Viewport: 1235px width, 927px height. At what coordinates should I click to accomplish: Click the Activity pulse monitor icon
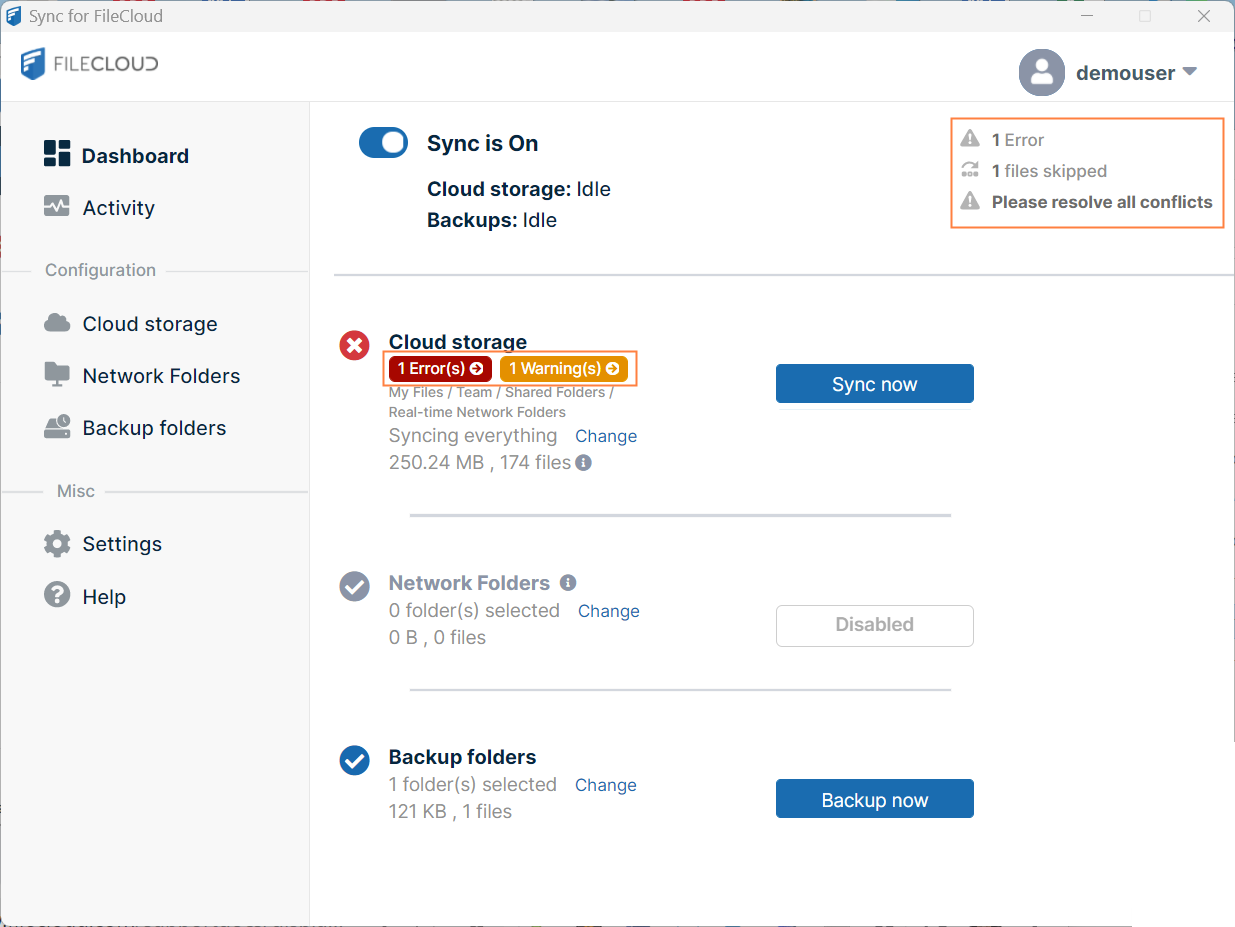click(x=57, y=207)
